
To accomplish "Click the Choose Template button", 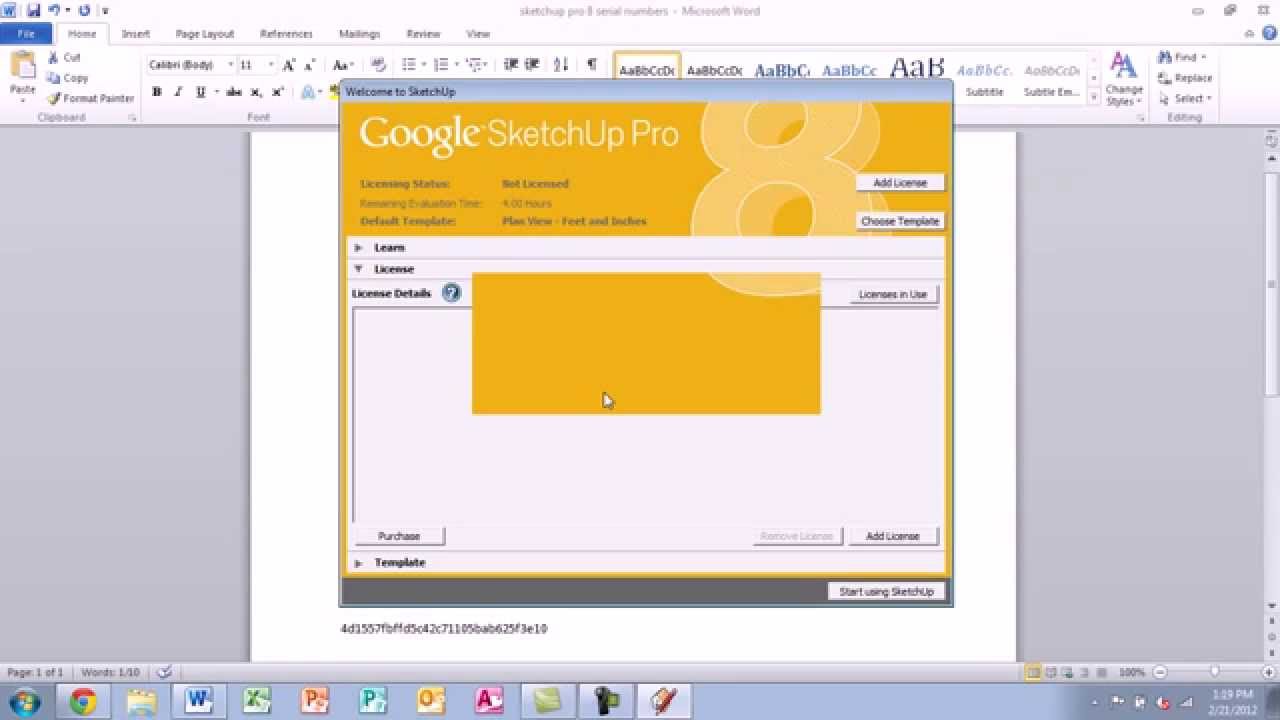I will [x=898, y=221].
